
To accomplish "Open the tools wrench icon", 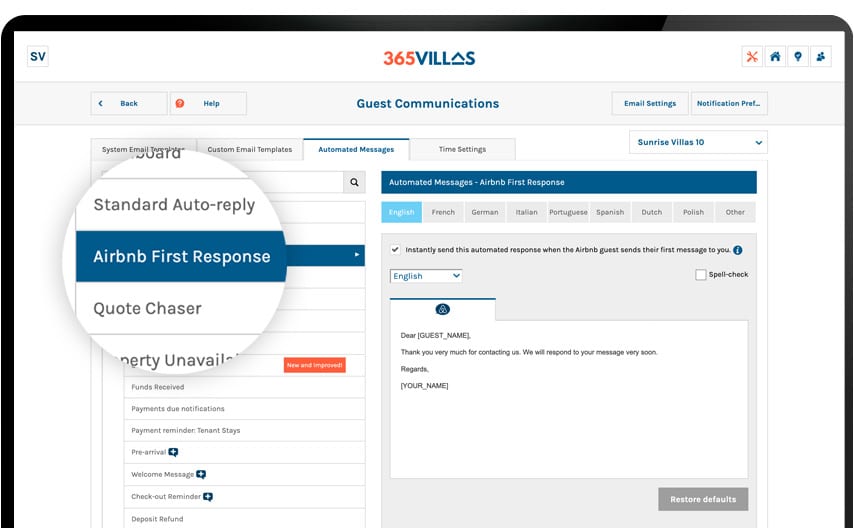I will (752, 57).
